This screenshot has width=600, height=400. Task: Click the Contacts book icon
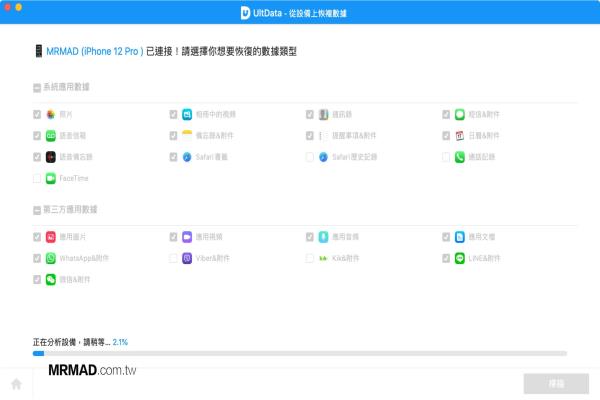click(x=323, y=114)
